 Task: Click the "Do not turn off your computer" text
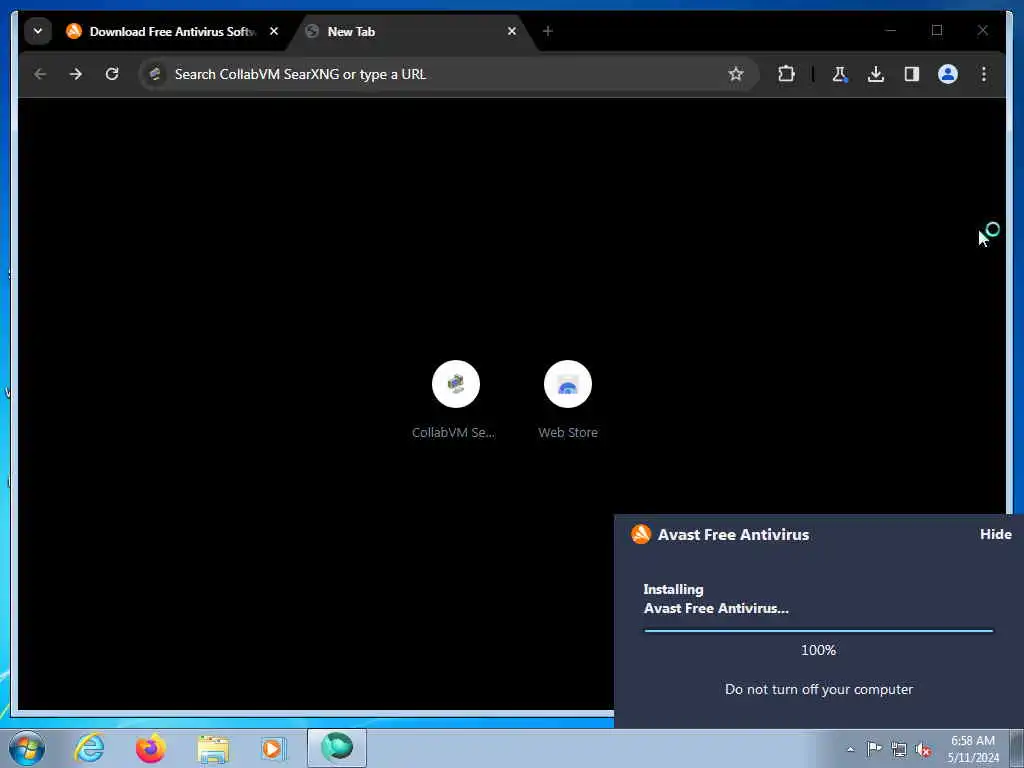[819, 689]
